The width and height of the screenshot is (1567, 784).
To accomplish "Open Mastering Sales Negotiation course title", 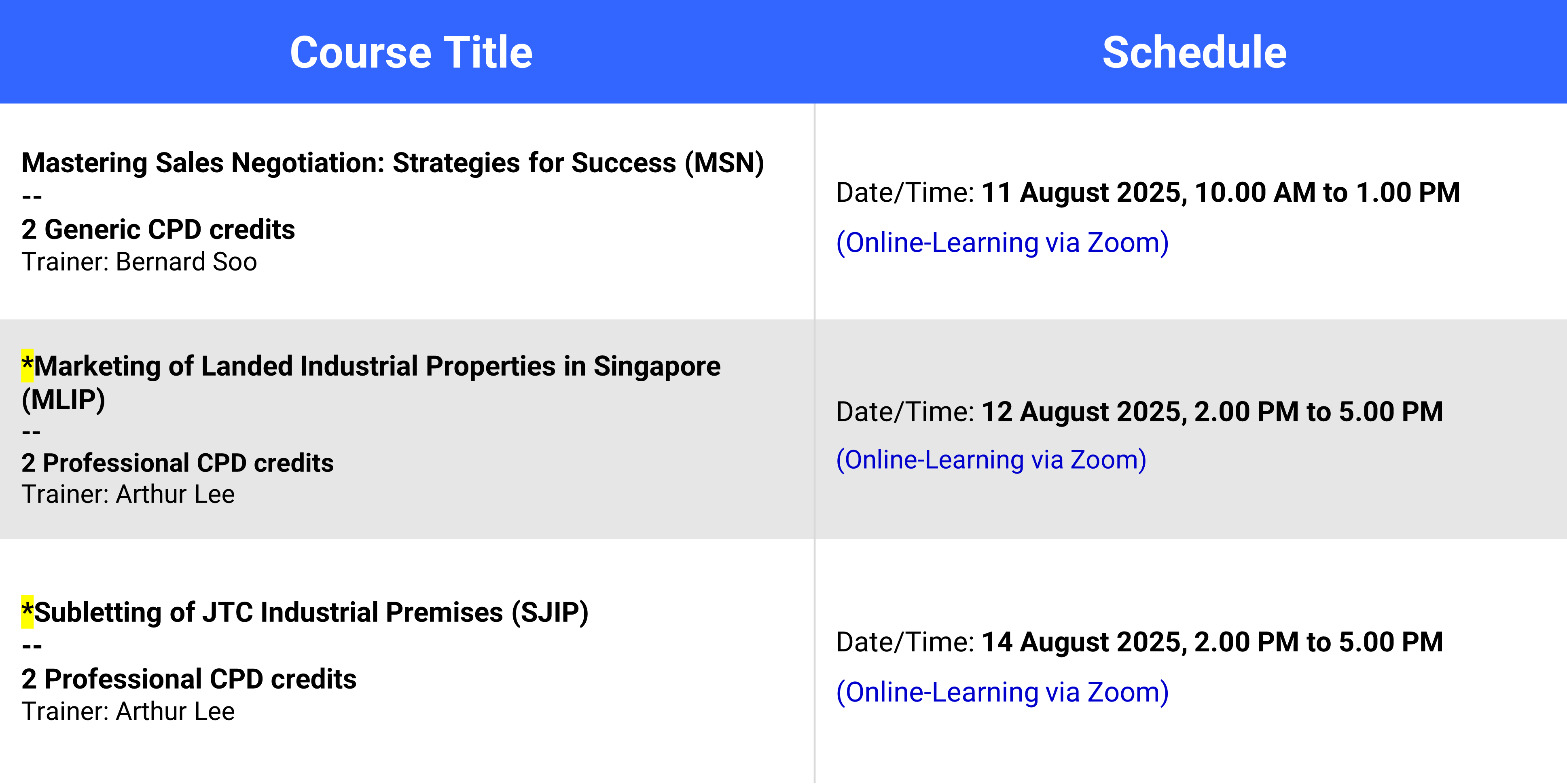I will pos(393,163).
